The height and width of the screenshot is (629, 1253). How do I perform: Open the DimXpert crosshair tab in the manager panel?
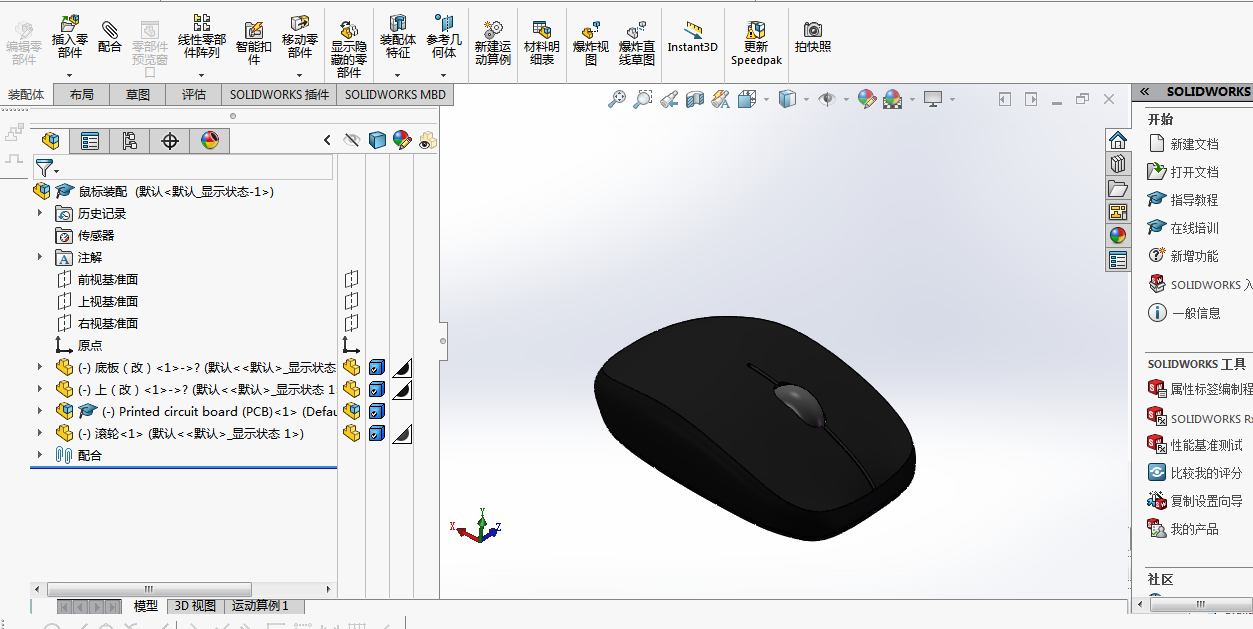coord(169,141)
